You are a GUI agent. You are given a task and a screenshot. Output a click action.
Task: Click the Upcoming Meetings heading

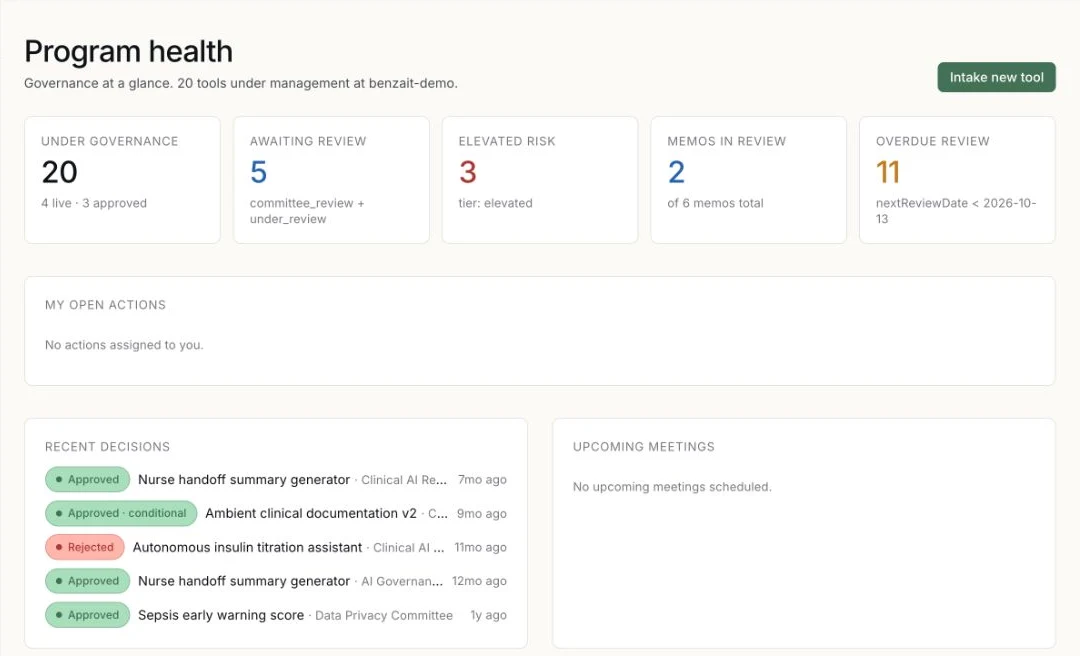pos(643,447)
